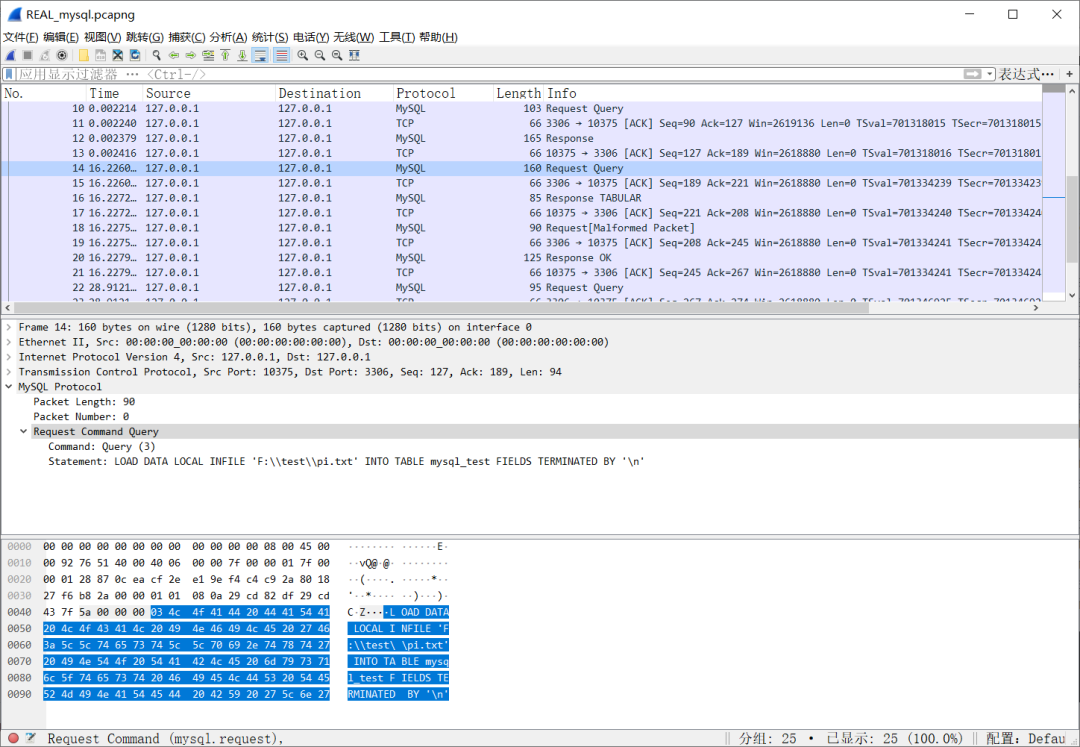Go forward to the next packet with the right arrow
The width and height of the screenshot is (1080, 747).
(x=191, y=55)
